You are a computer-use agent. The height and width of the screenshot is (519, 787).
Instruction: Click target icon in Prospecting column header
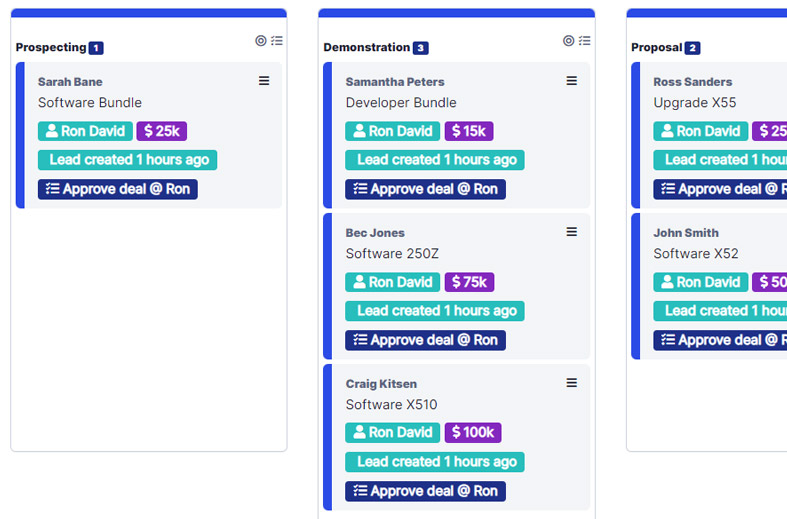(261, 41)
